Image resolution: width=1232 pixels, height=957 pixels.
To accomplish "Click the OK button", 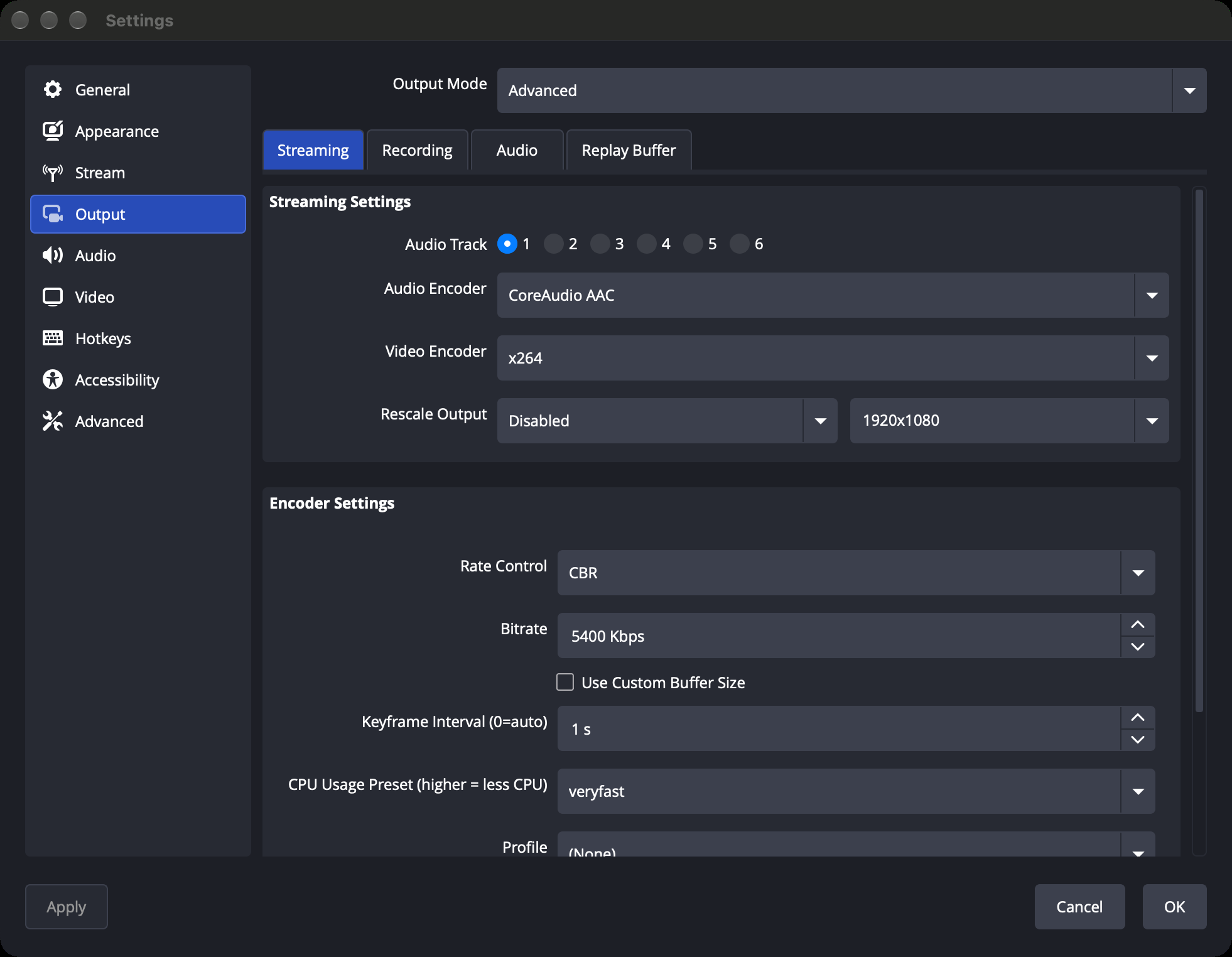I will 1174,907.
